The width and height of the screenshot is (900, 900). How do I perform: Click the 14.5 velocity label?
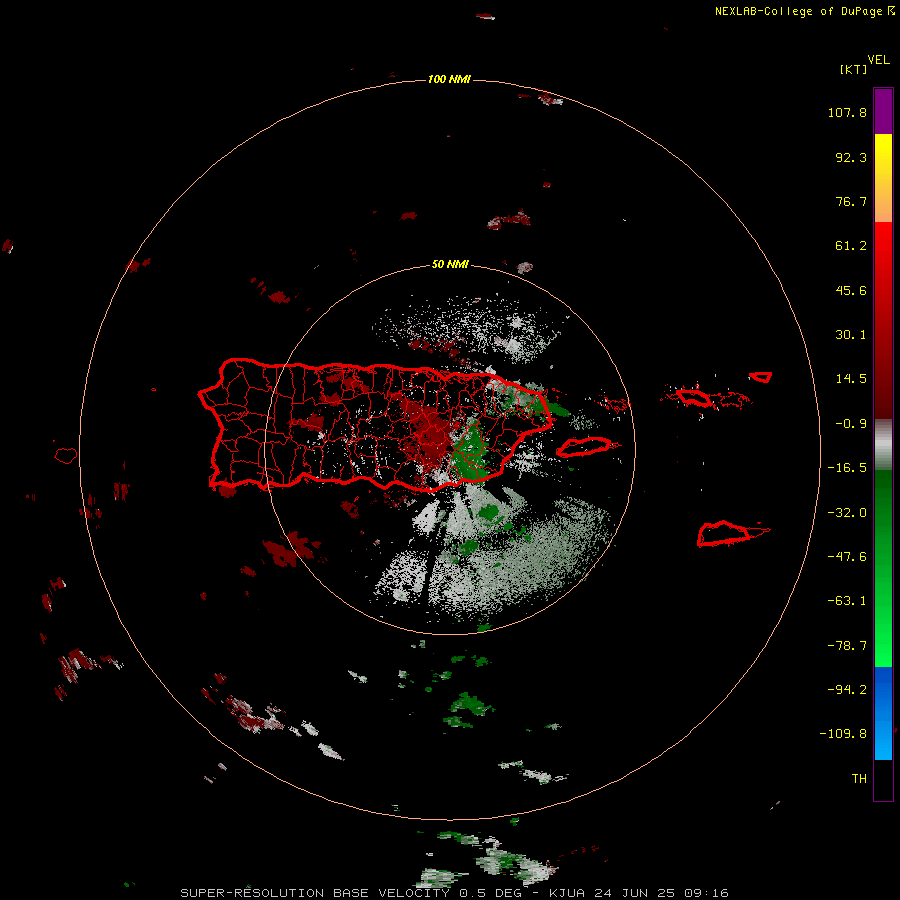(x=851, y=379)
